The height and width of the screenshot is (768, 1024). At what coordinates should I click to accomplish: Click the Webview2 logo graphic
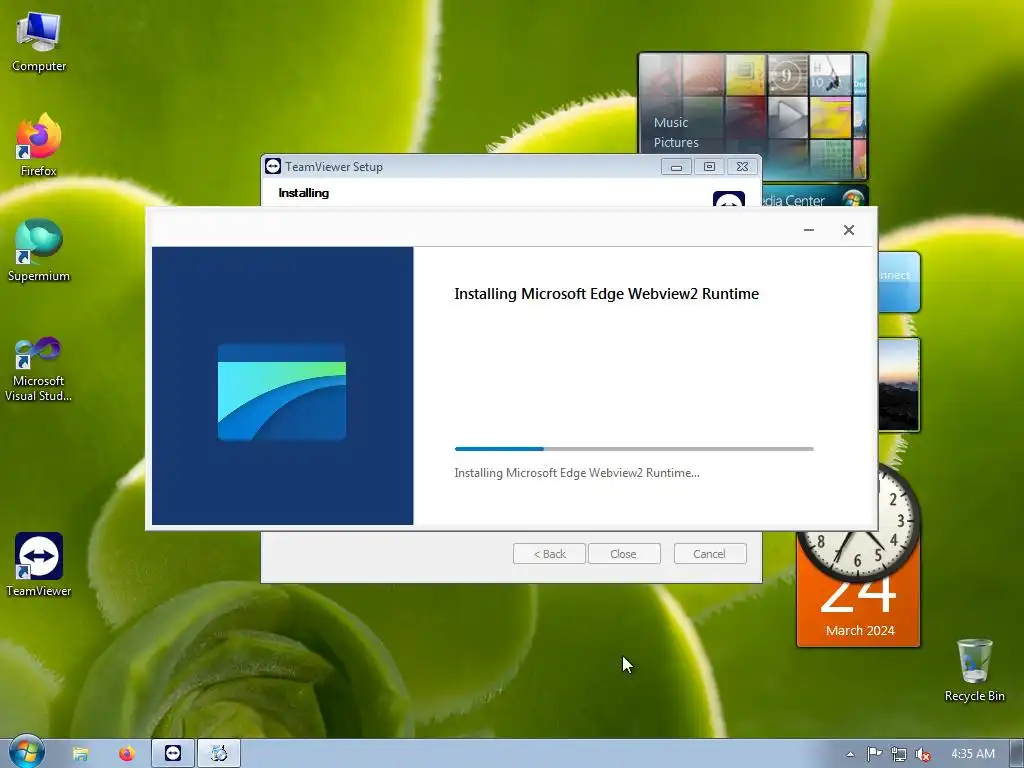(x=281, y=392)
